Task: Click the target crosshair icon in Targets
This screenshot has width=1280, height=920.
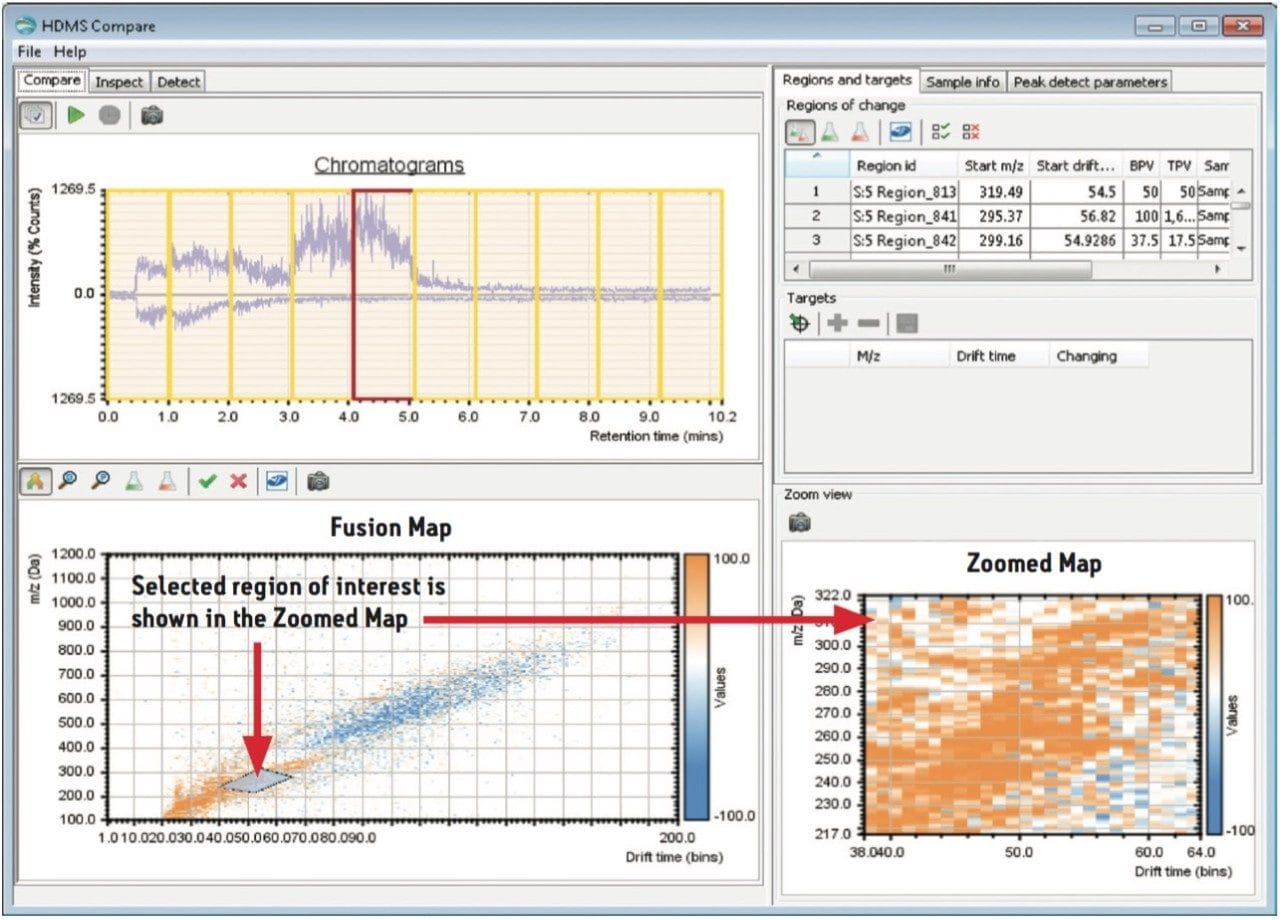Action: pos(799,323)
